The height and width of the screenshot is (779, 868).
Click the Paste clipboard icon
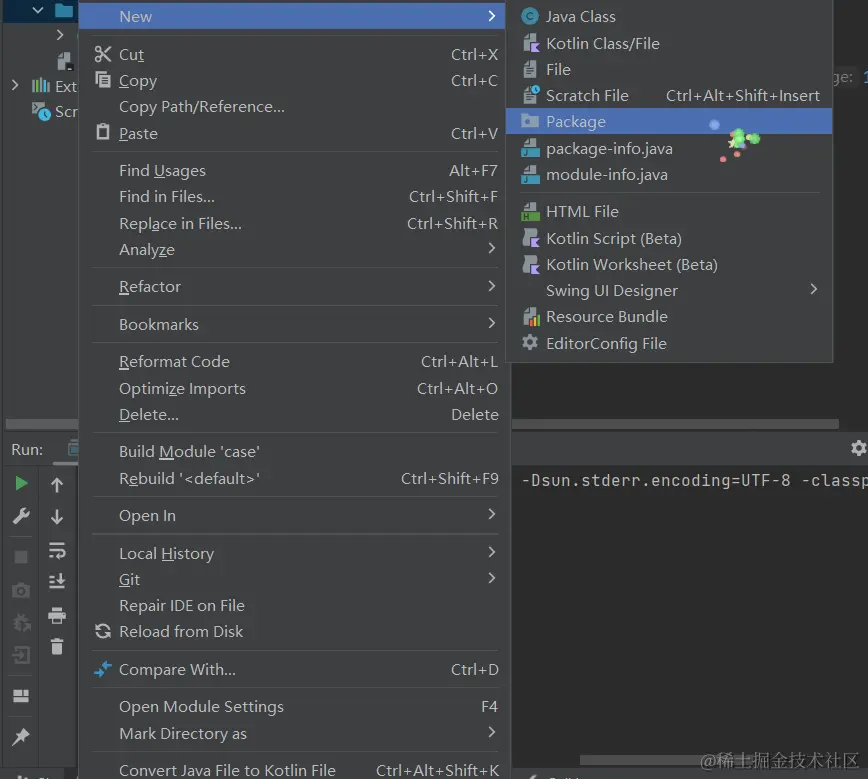pyautogui.click(x=103, y=132)
